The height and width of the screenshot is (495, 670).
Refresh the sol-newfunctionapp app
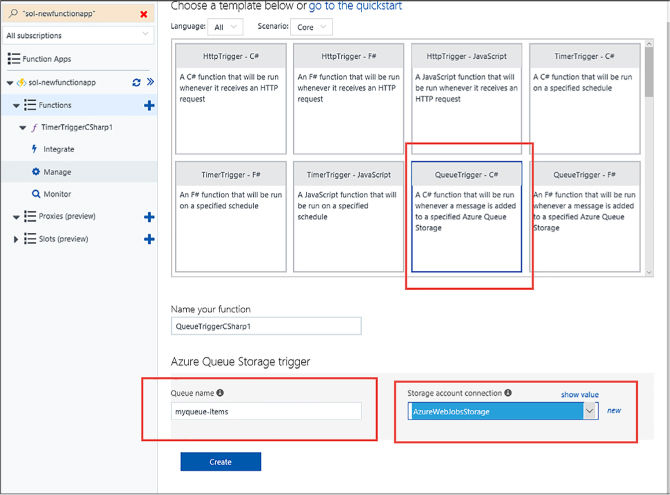pos(136,82)
